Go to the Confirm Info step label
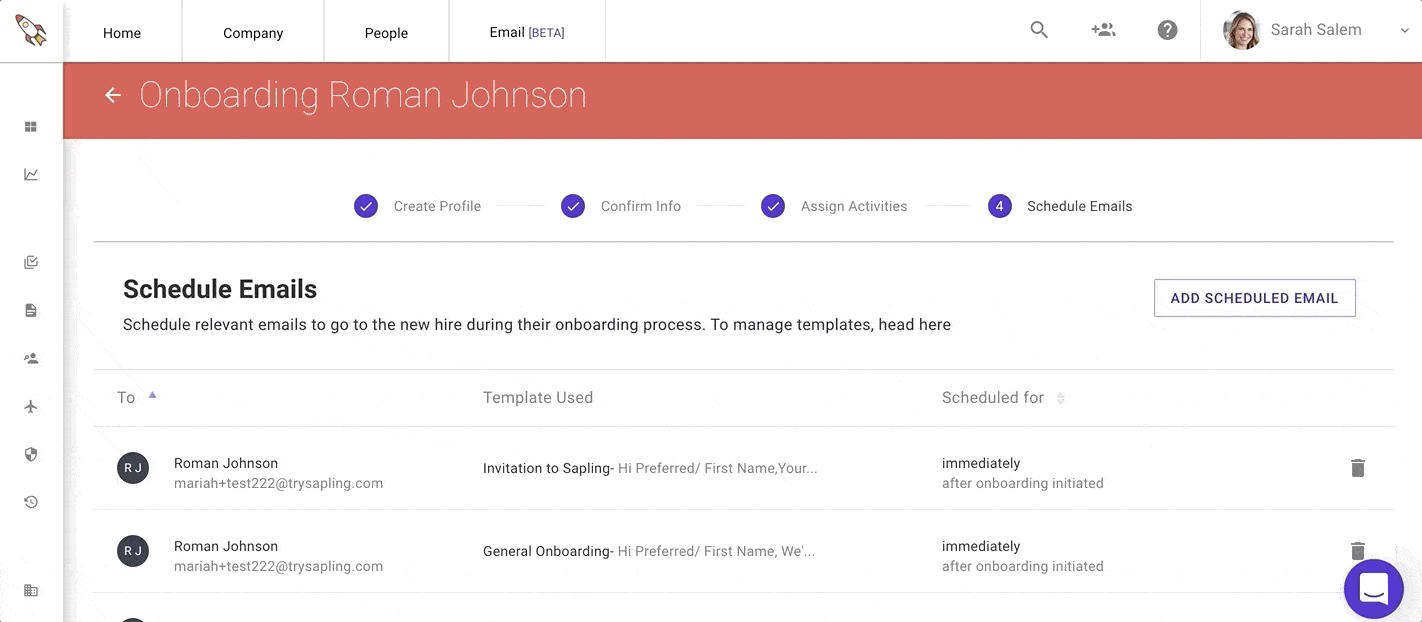 [x=641, y=206]
